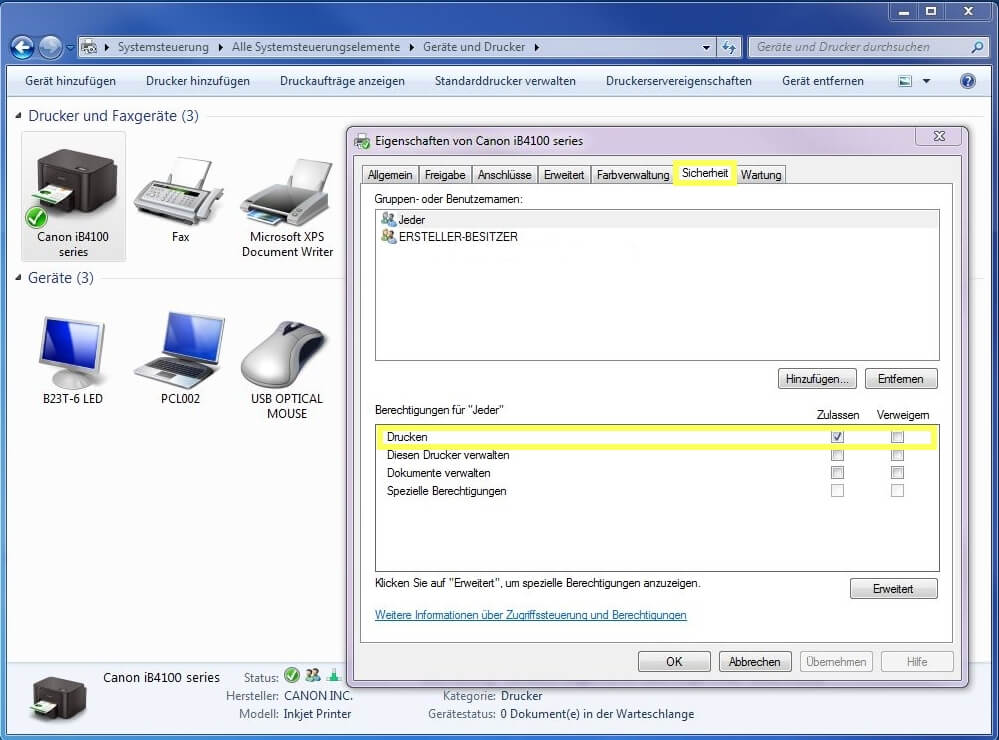
Task: Go back with the Explorer back arrow
Action: click(22, 47)
